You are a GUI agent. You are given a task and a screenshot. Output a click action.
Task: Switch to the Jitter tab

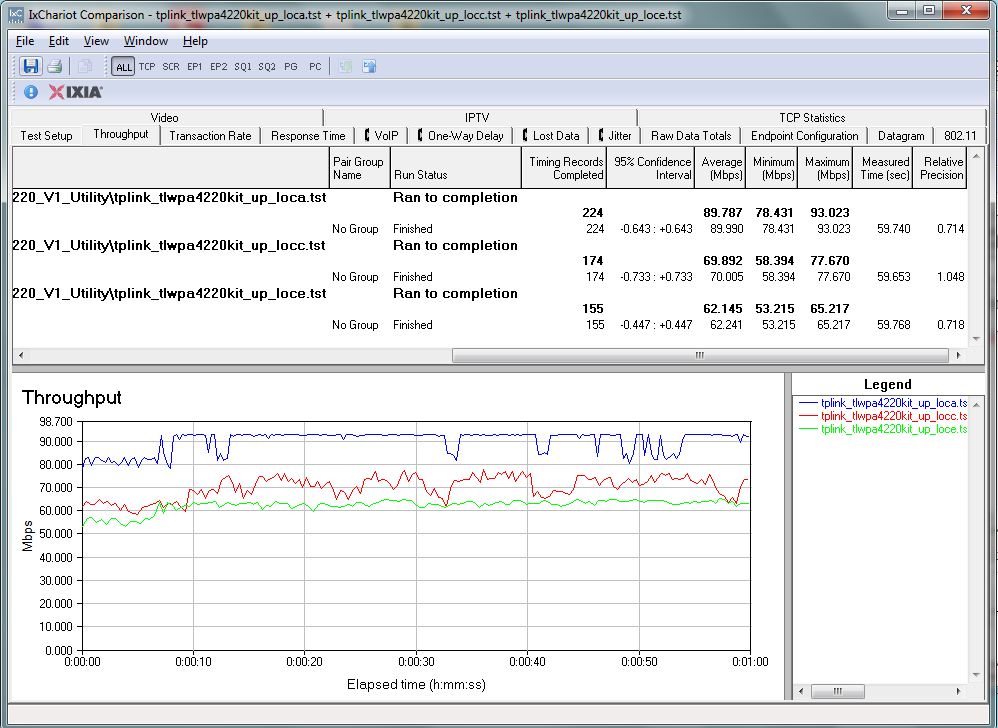pos(615,136)
